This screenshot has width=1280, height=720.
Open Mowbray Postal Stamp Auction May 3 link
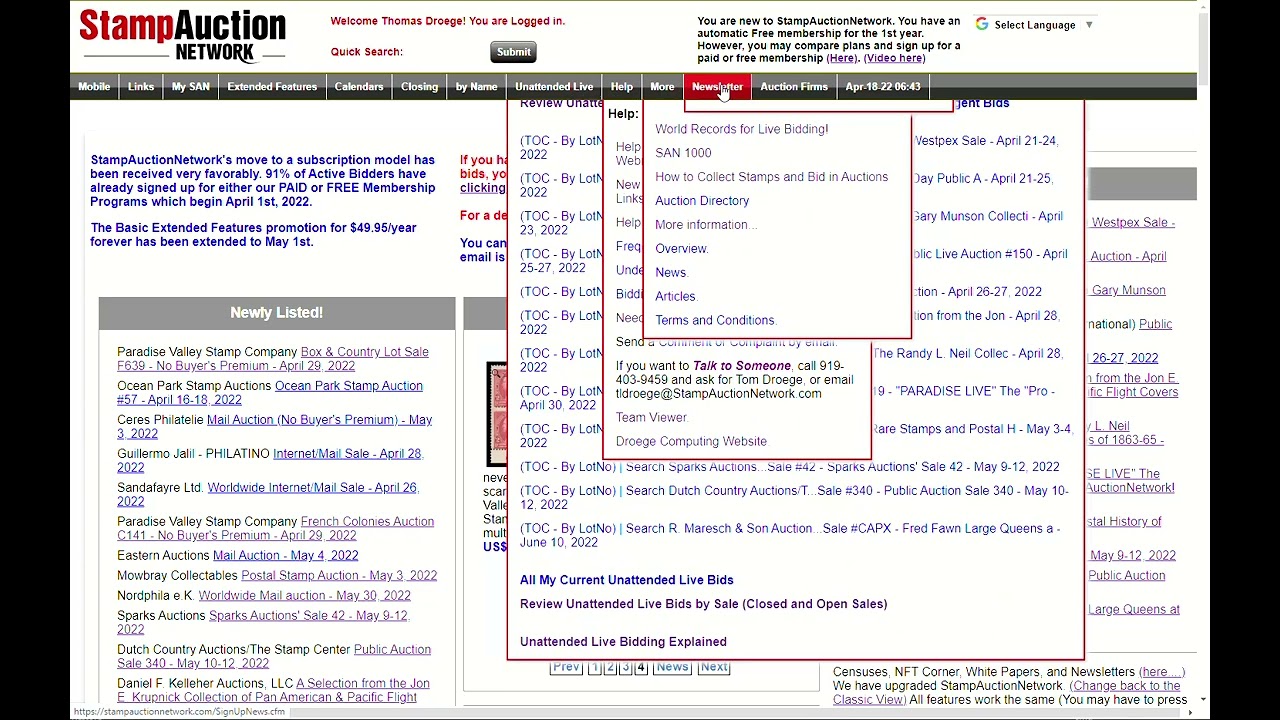coord(339,576)
